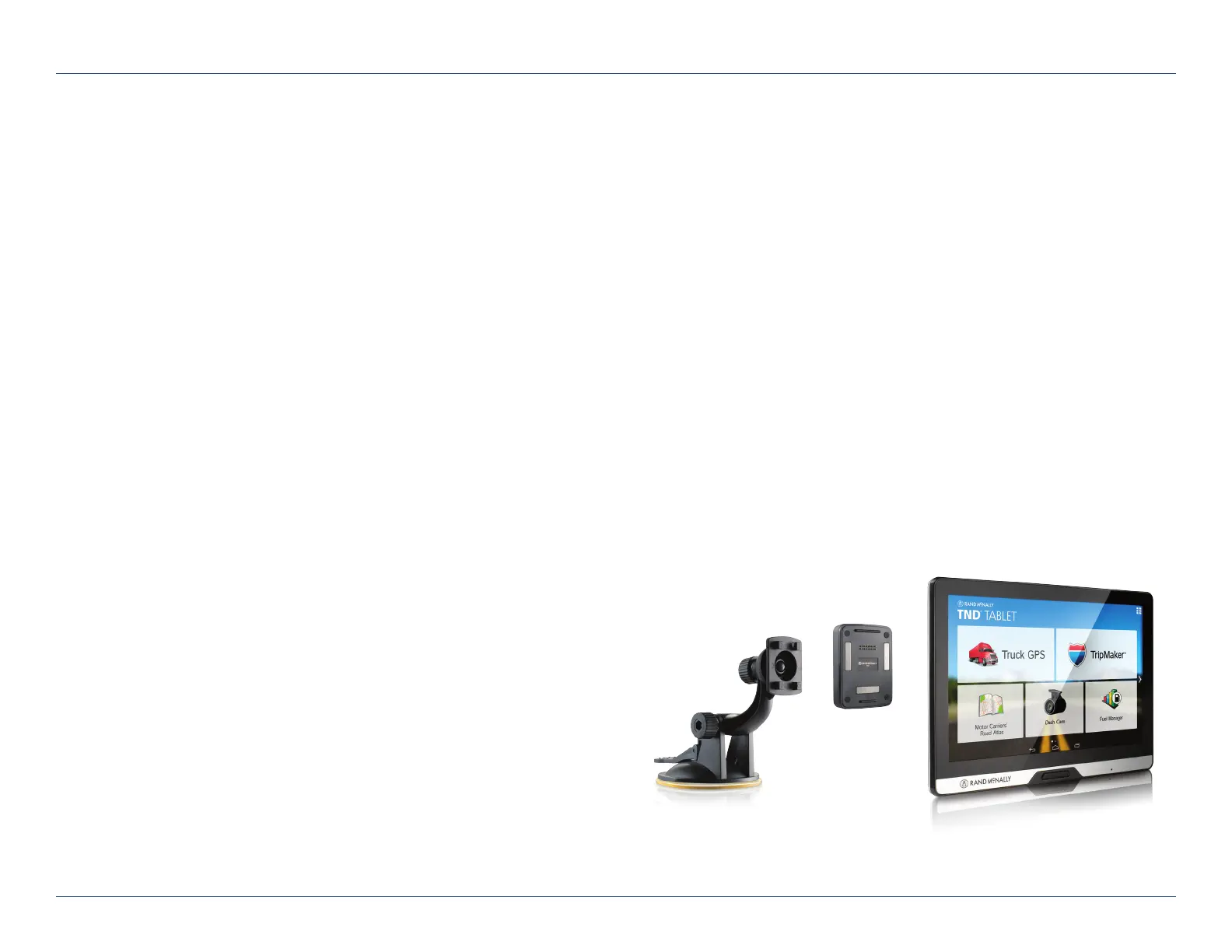
Task: Click the Rand McNally logo on the bezel
Action: [x=985, y=781]
